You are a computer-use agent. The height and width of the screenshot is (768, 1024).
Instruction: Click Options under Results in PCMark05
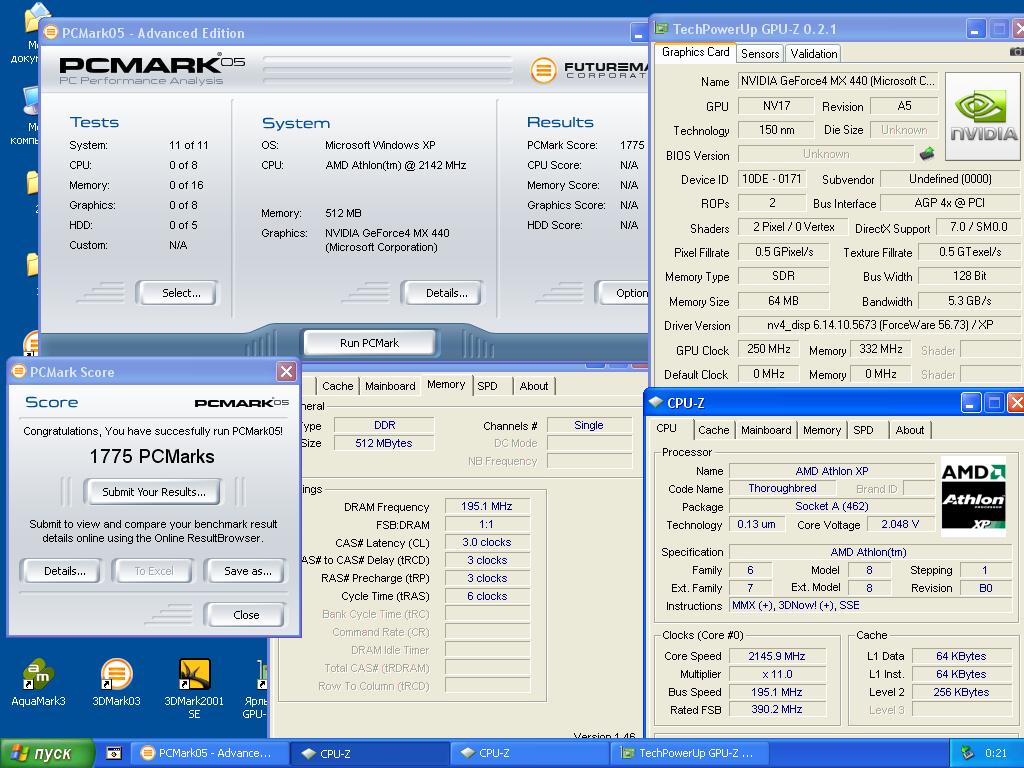[x=624, y=293]
